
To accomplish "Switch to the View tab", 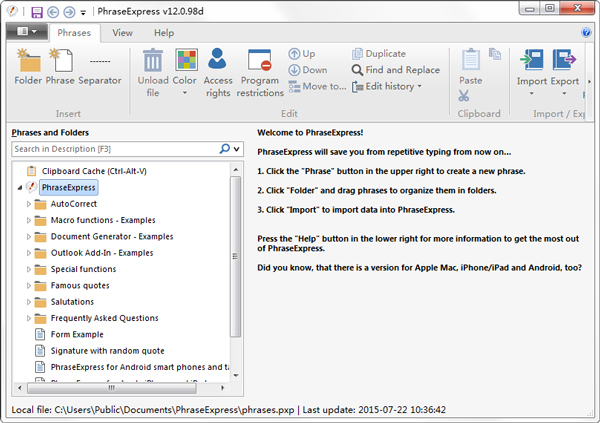I will pyautogui.click(x=122, y=33).
